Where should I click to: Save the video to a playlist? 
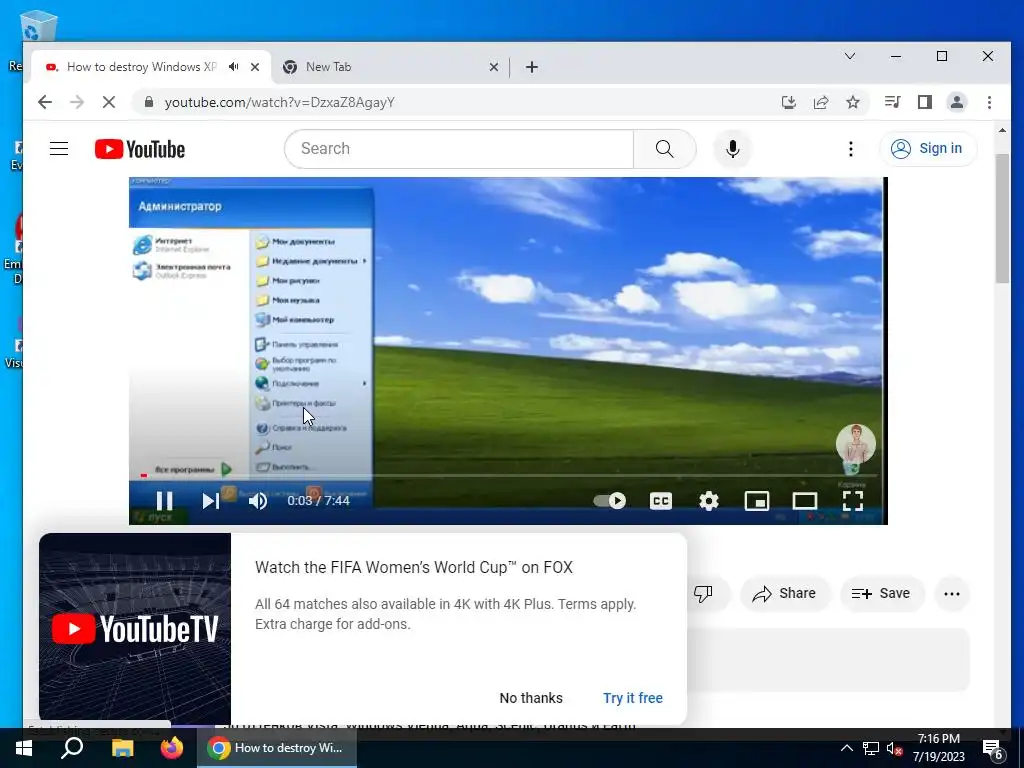tap(881, 594)
